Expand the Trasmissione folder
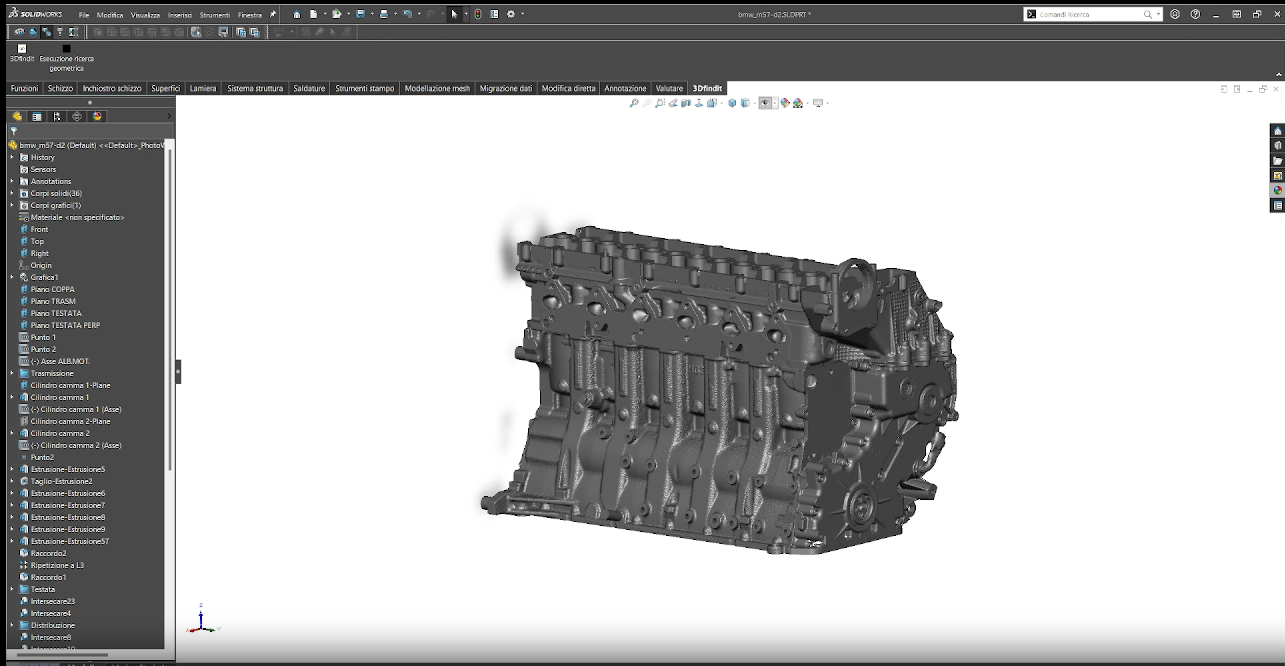Viewport: 1285px width, 666px height. pos(13,373)
